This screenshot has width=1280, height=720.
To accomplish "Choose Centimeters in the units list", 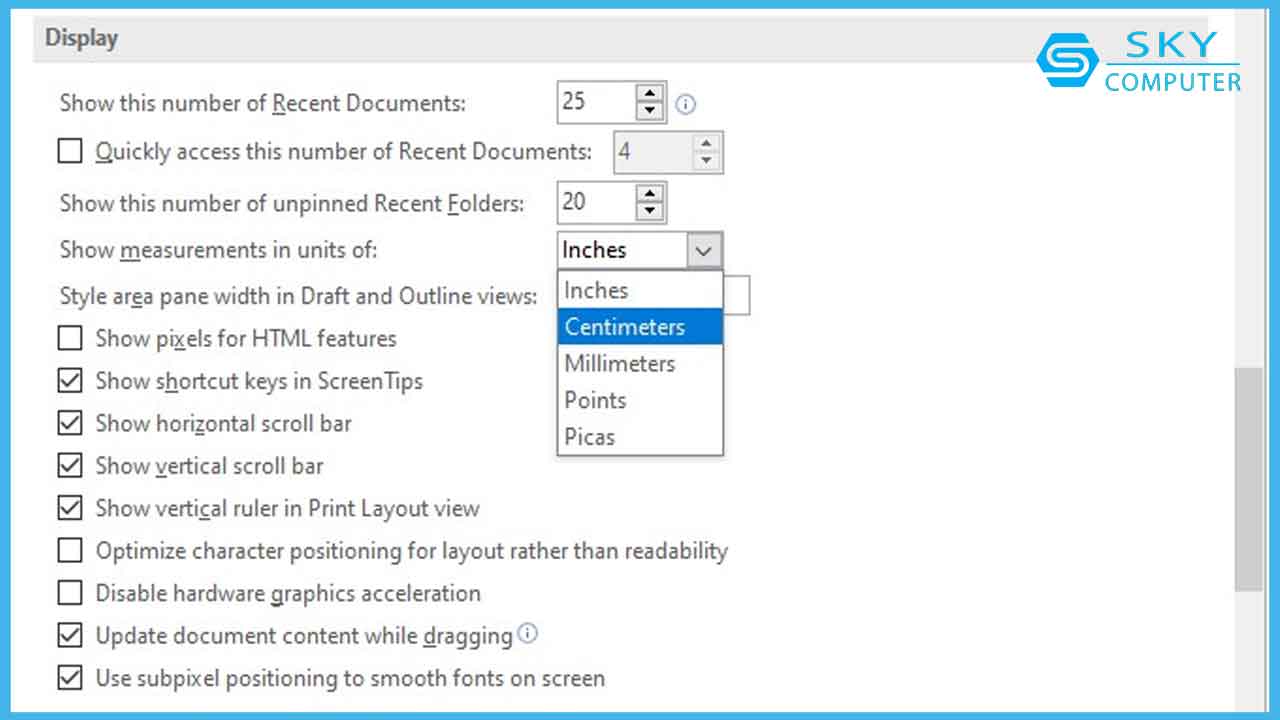I will (x=640, y=327).
